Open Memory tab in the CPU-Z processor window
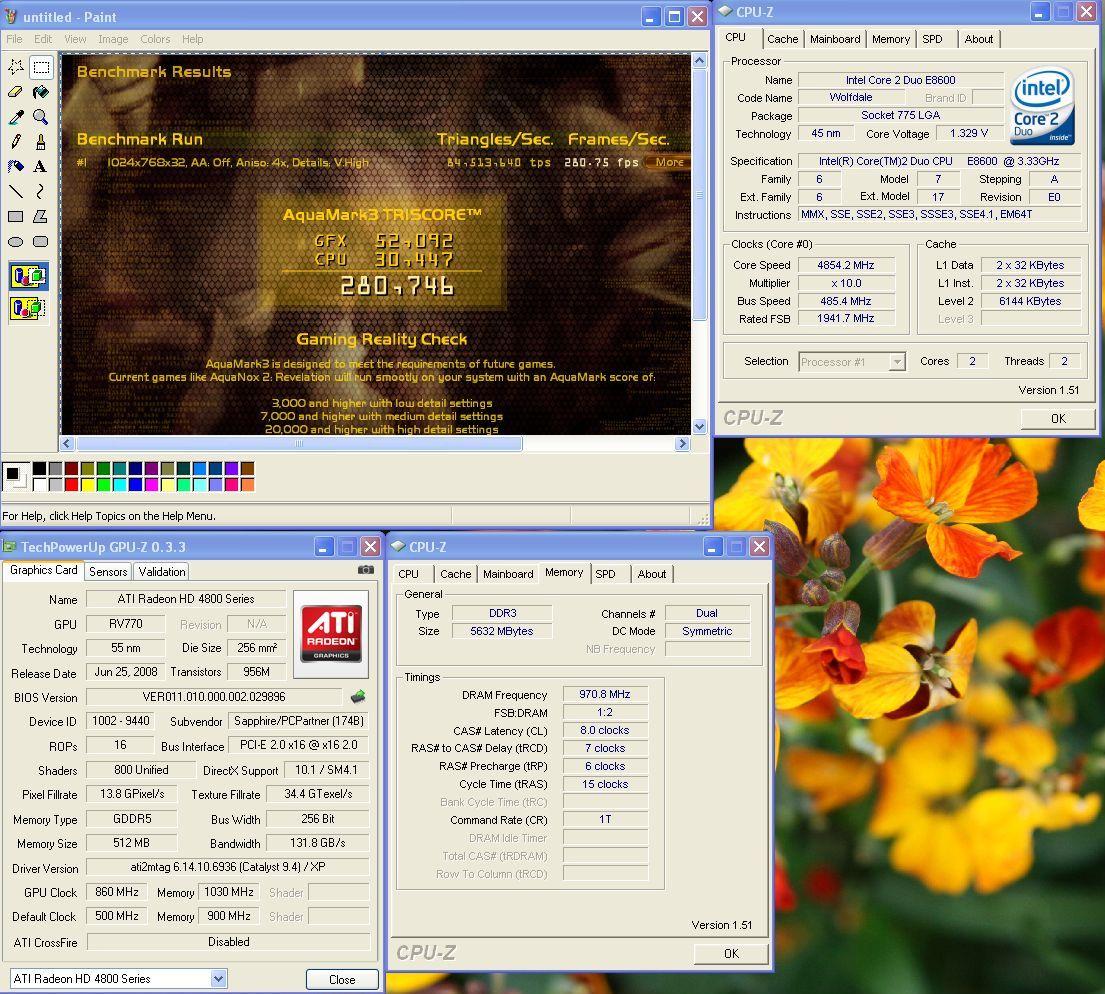The height and width of the screenshot is (994, 1105). [x=890, y=39]
